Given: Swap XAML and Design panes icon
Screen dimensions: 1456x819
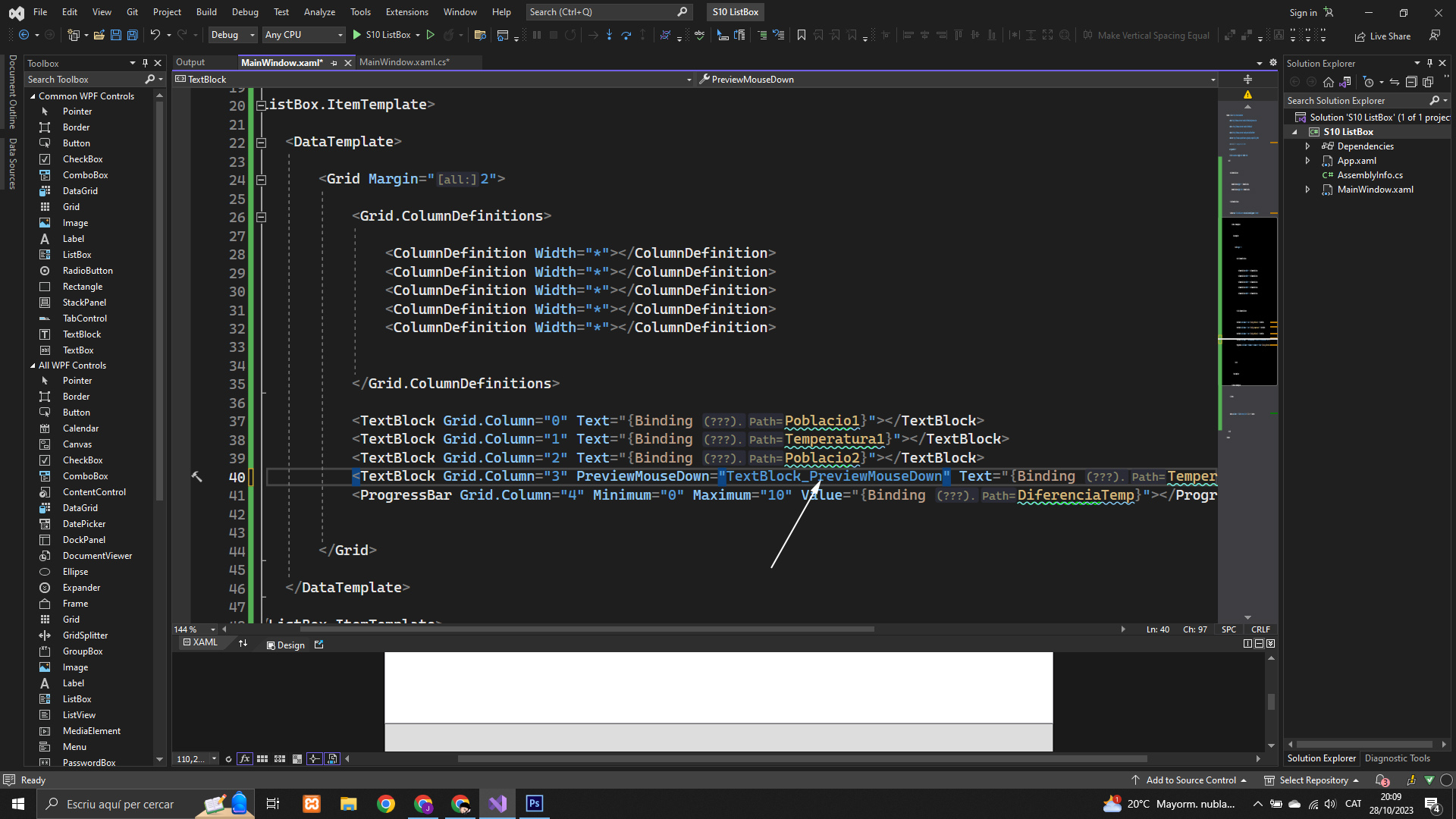Looking at the screenshot, I should (243, 644).
